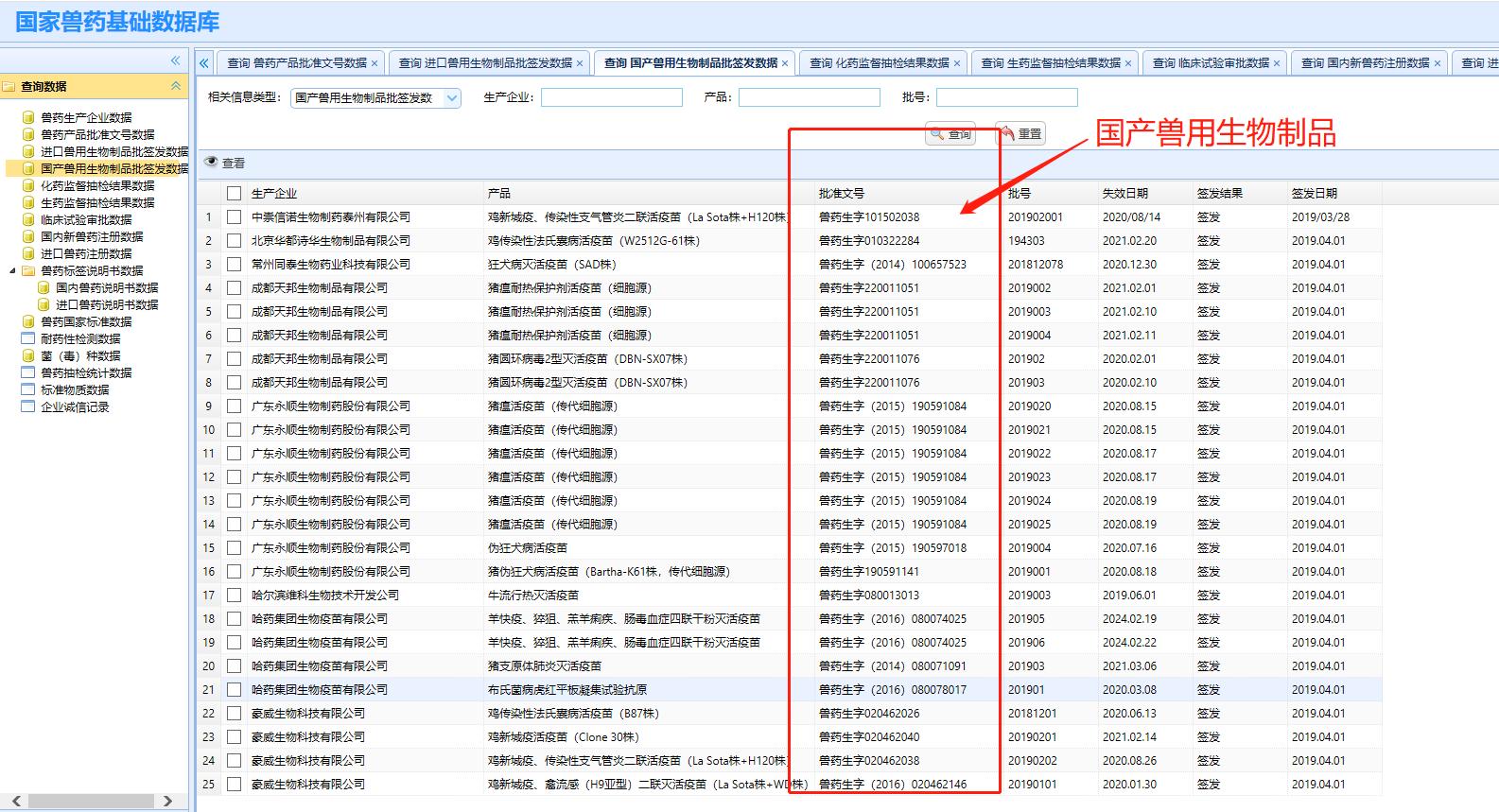Collapse the 兽药标签说明书数据 folder triangle
This screenshot has height=812, width=1499.
pos(12,270)
